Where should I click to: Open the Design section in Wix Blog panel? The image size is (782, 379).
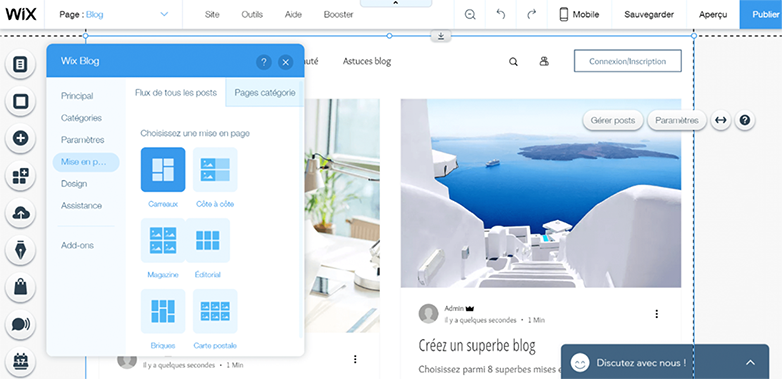pos(74,184)
